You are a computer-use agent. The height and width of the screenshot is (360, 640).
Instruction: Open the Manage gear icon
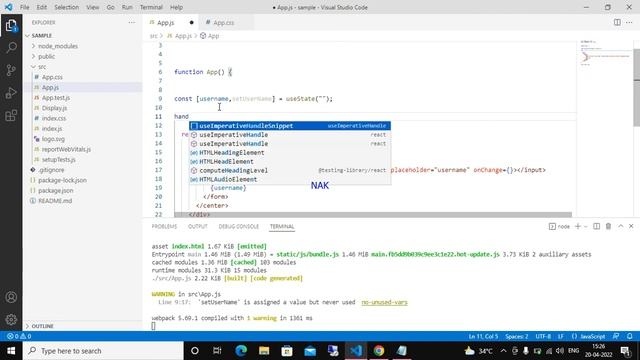pyautogui.click(x=11, y=319)
